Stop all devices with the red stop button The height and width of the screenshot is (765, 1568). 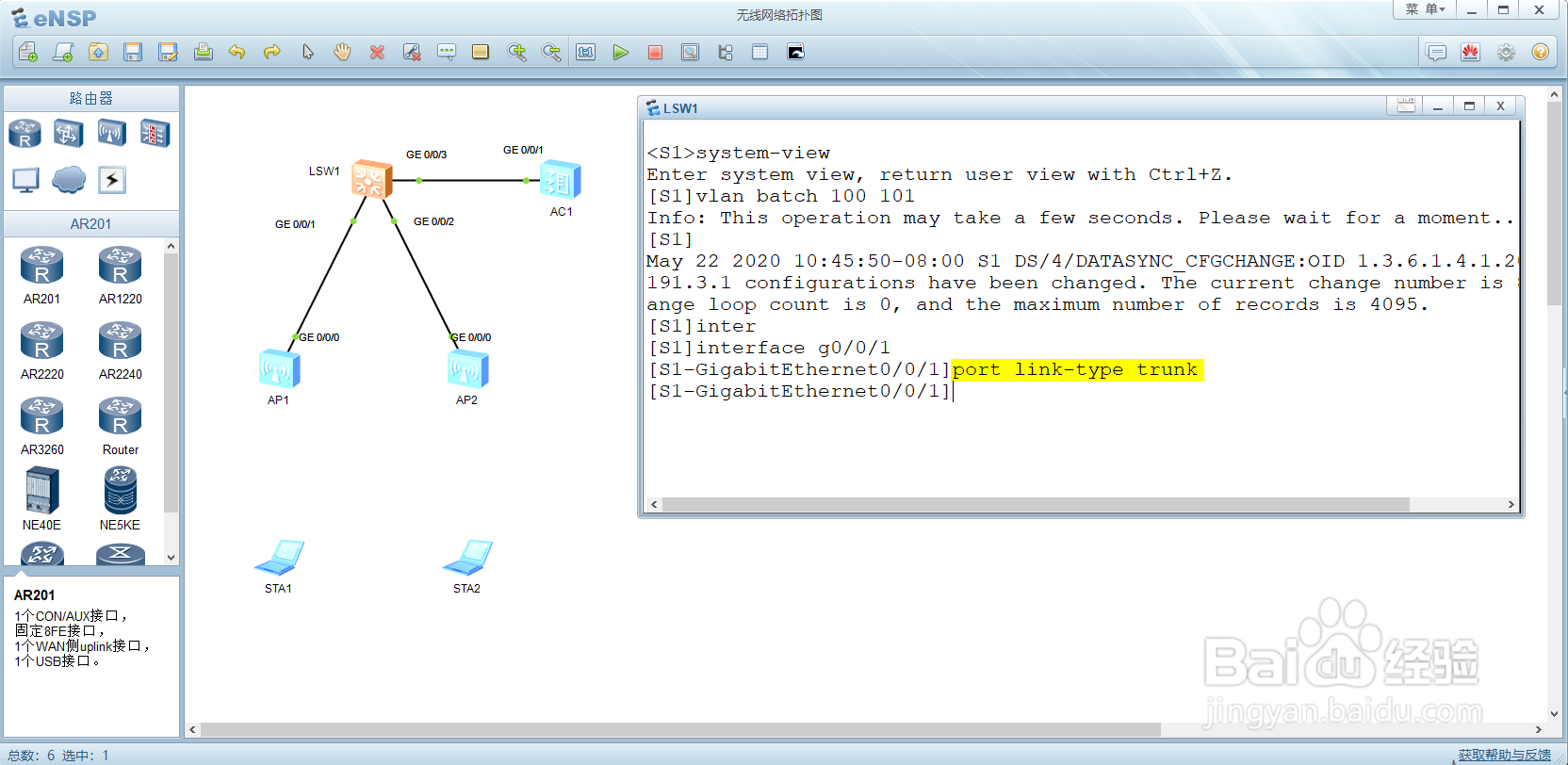coord(655,52)
